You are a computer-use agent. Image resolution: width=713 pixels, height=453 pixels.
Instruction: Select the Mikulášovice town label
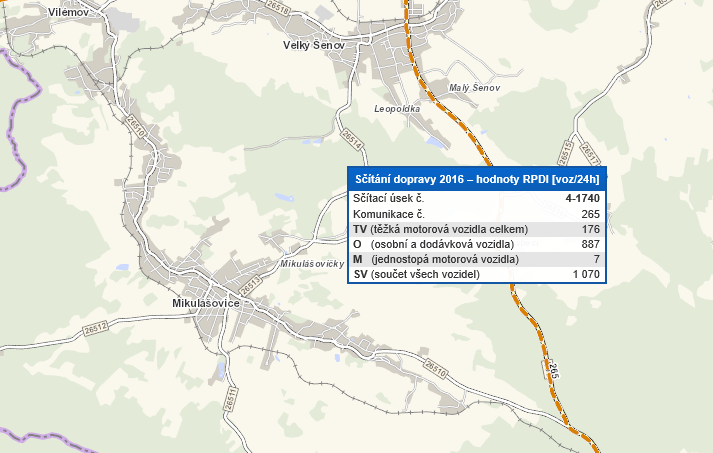[206, 303]
